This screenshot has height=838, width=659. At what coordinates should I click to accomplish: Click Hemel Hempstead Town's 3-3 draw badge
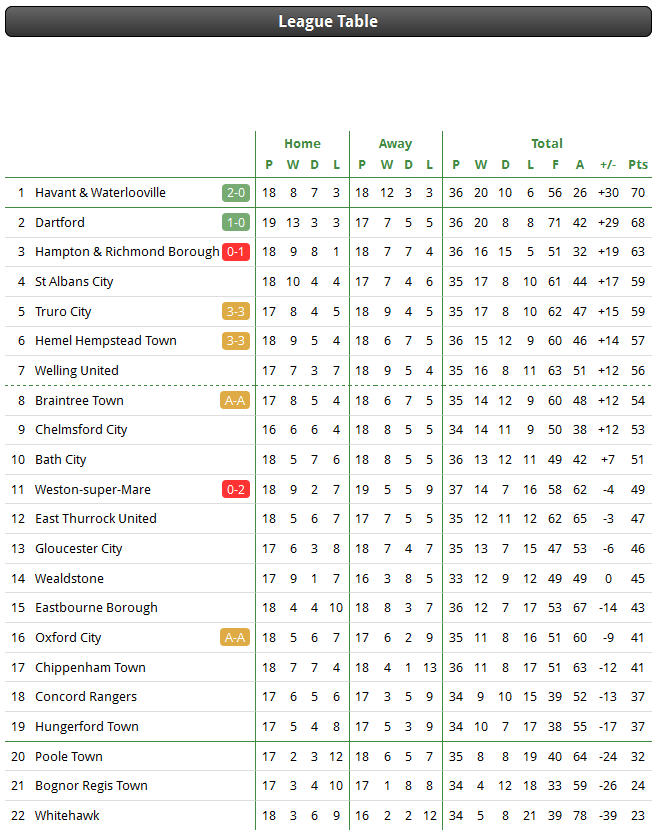pyautogui.click(x=236, y=340)
